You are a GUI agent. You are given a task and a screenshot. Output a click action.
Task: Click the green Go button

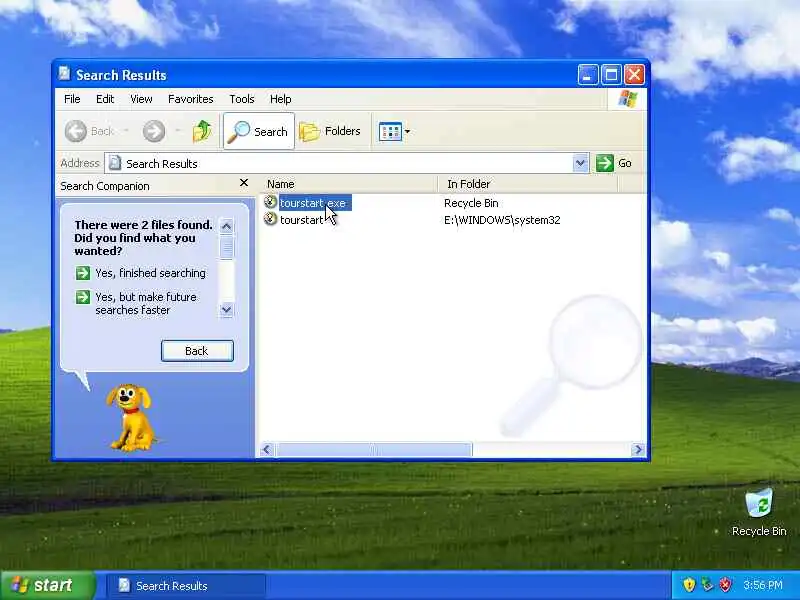[614, 163]
